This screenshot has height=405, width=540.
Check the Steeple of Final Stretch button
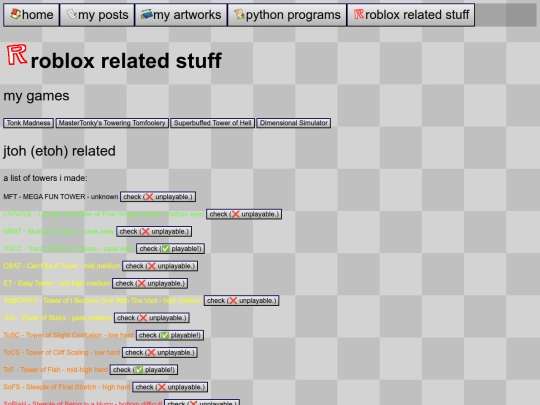(170, 387)
